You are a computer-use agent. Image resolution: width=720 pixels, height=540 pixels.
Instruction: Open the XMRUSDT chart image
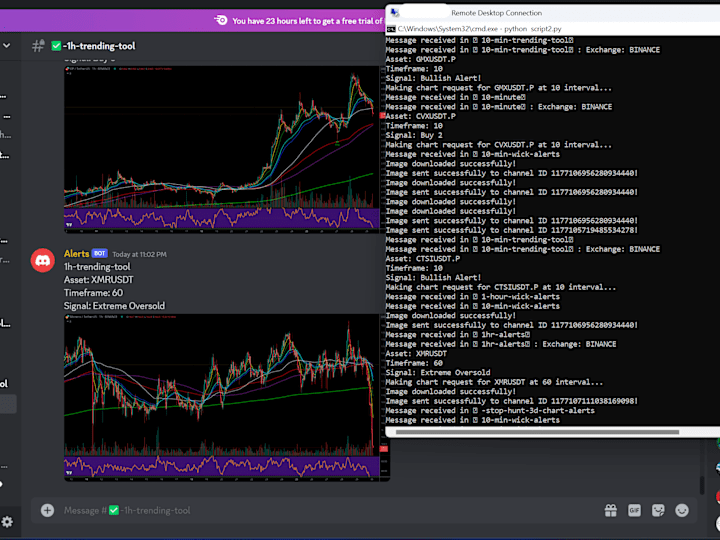[x=227, y=397]
